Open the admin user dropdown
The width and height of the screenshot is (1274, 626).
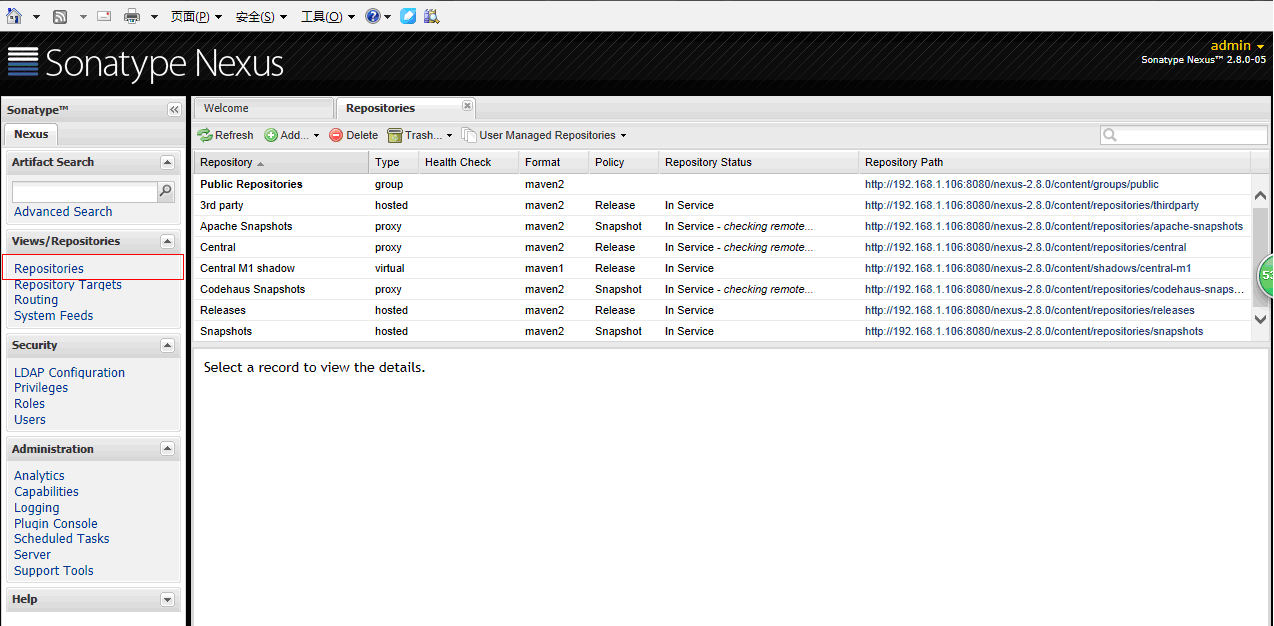(x=1238, y=45)
